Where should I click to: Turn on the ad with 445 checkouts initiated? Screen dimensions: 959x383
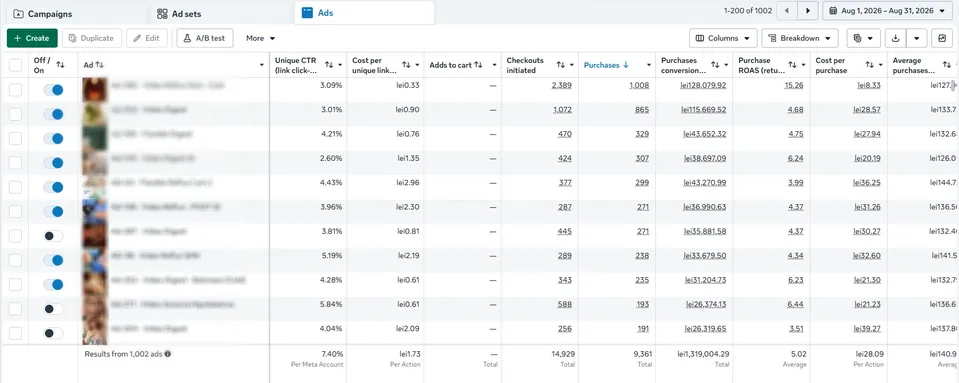click(53, 236)
